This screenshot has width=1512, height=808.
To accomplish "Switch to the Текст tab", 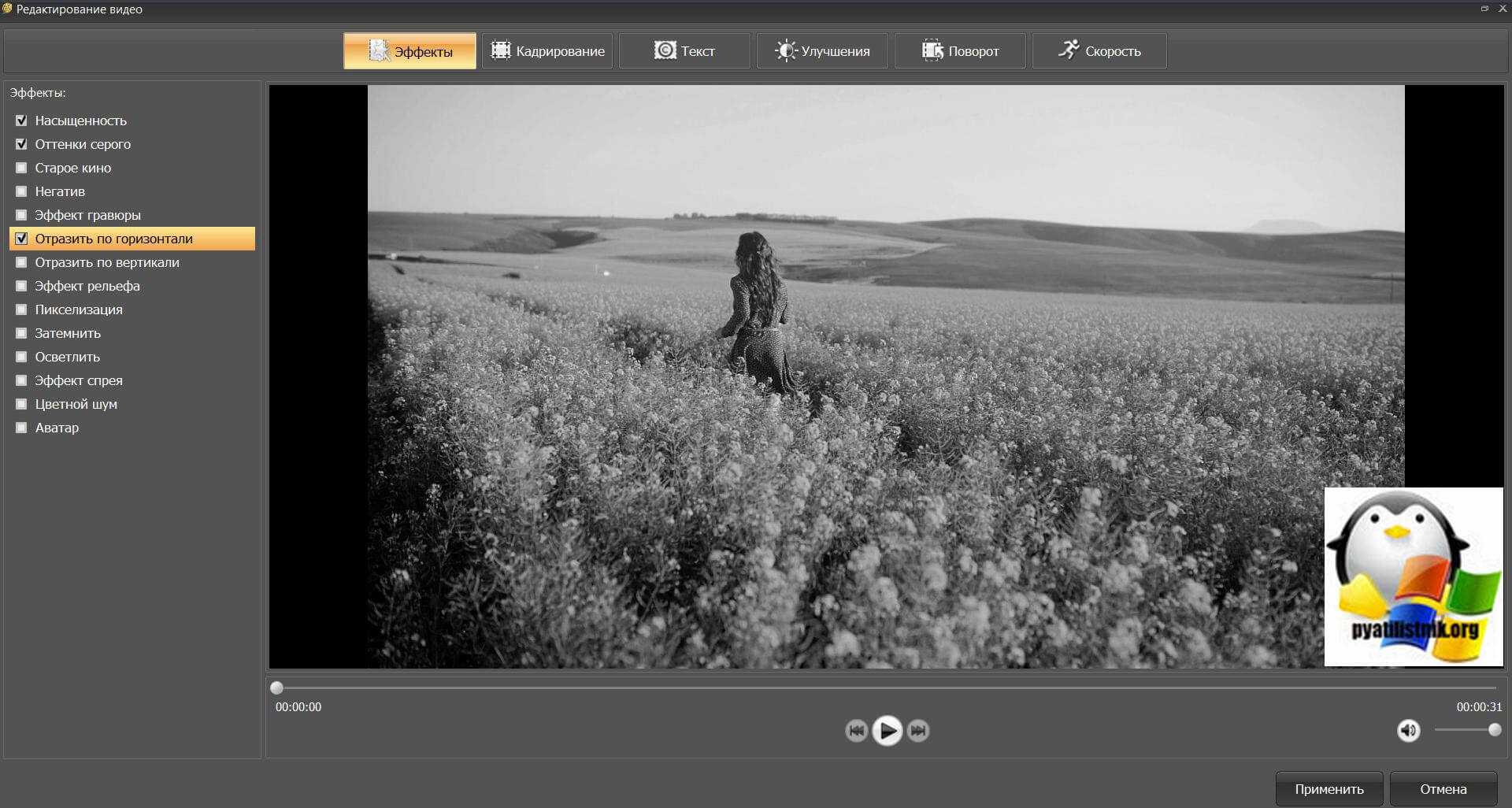I will (x=684, y=51).
